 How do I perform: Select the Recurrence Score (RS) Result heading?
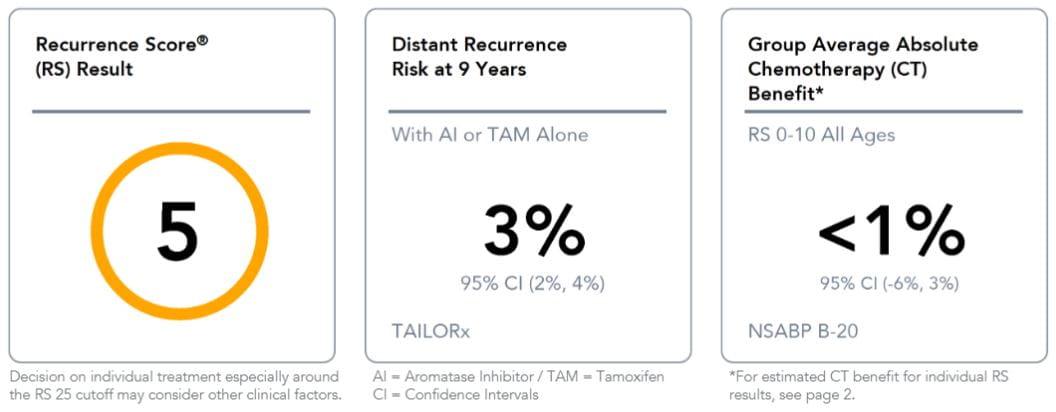coord(123,57)
